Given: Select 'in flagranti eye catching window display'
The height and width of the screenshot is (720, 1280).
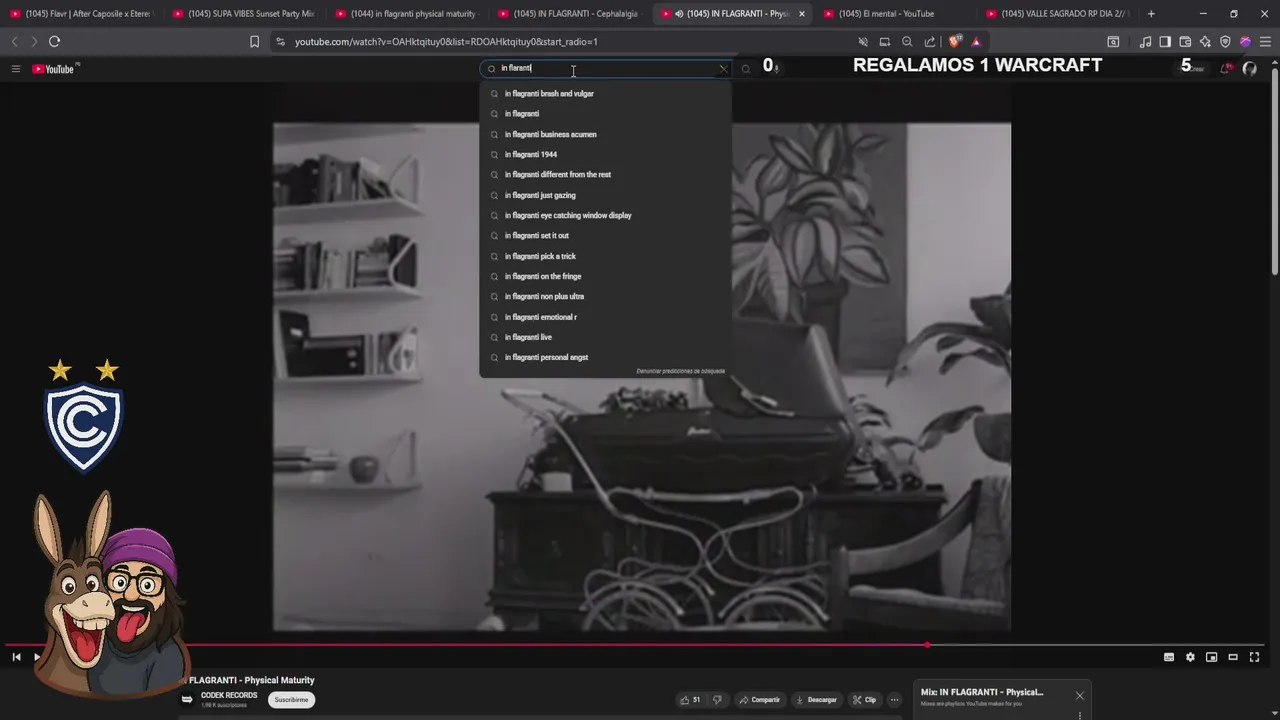Looking at the screenshot, I should click(605, 216).
